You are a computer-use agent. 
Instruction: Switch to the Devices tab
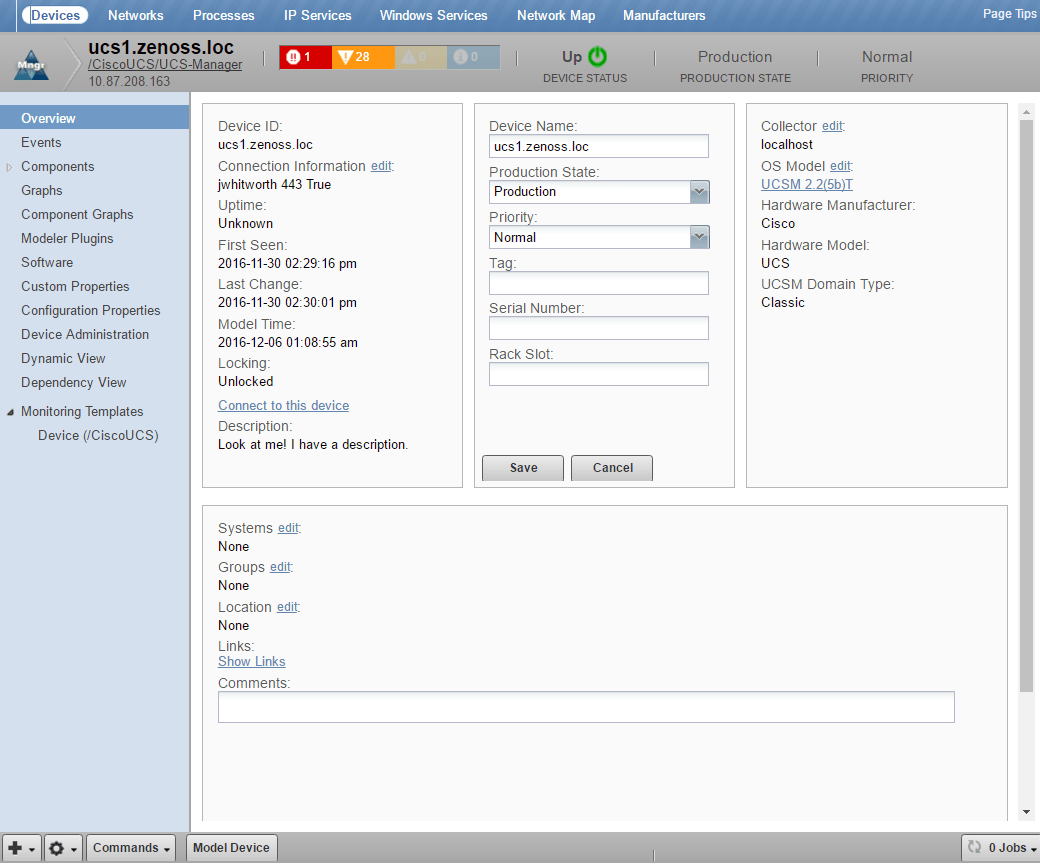[x=55, y=15]
